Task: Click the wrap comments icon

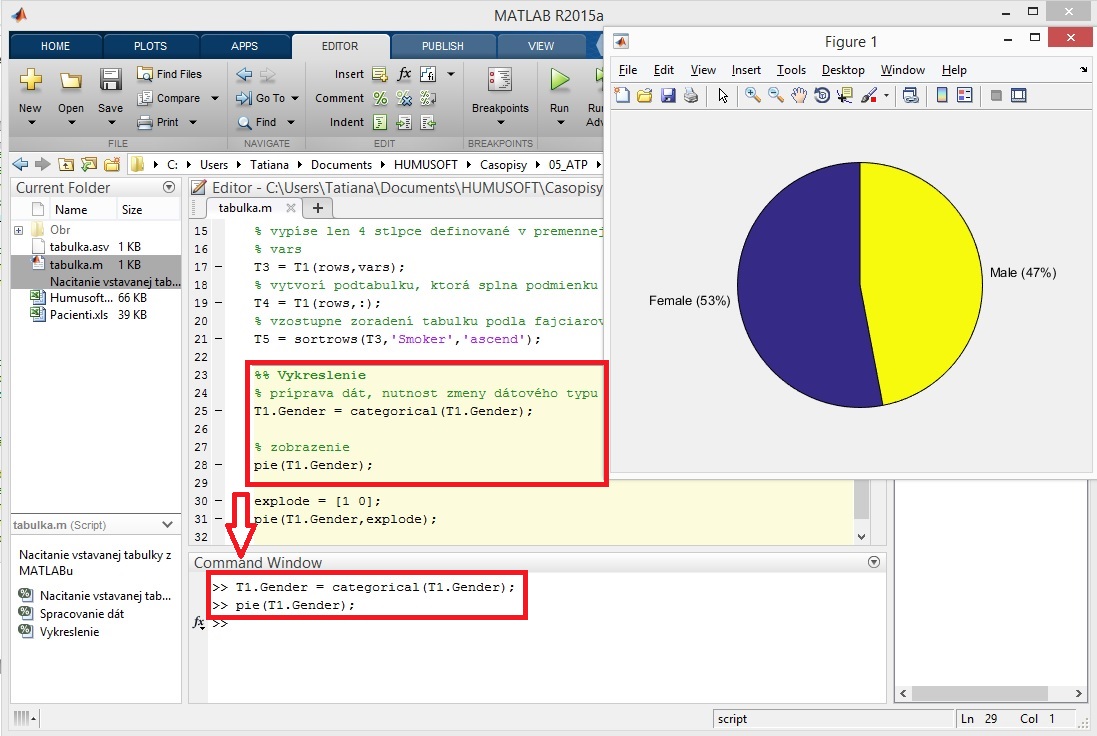Action: pos(427,99)
